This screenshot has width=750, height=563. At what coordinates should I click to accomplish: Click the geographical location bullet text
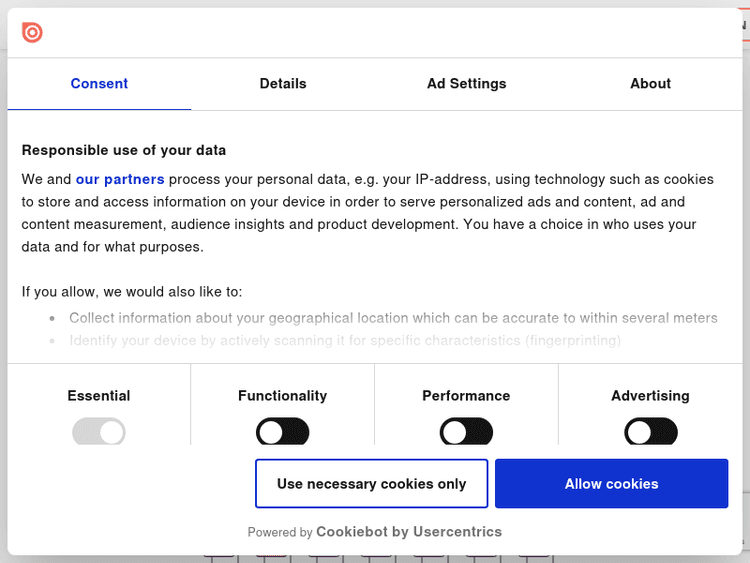tap(393, 318)
